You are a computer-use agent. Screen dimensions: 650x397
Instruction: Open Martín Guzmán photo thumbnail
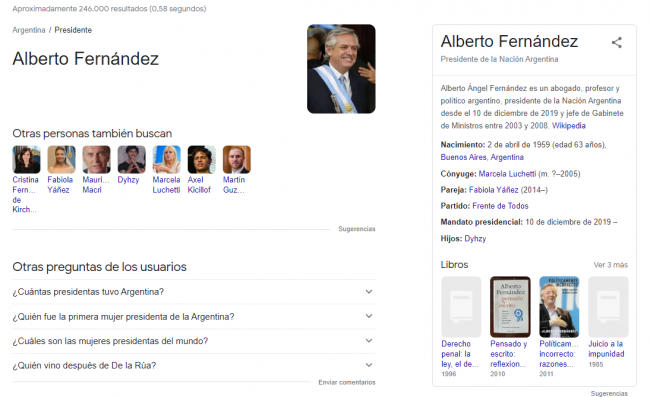[237, 159]
